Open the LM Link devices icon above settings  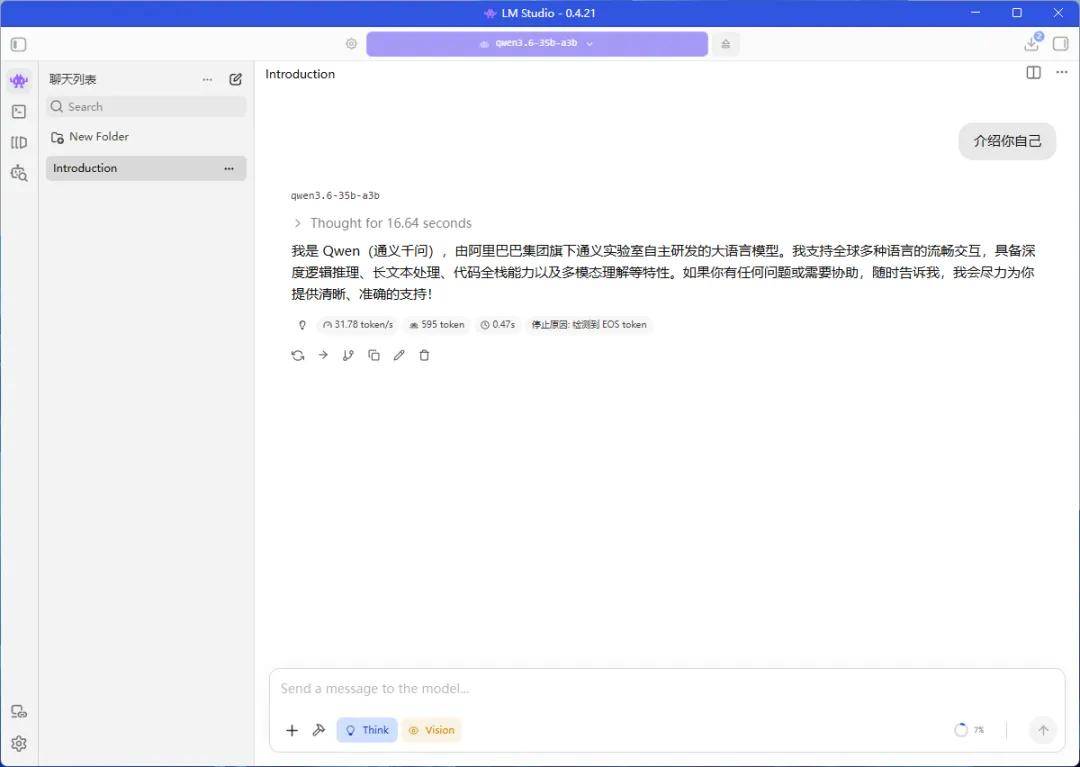point(19,712)
